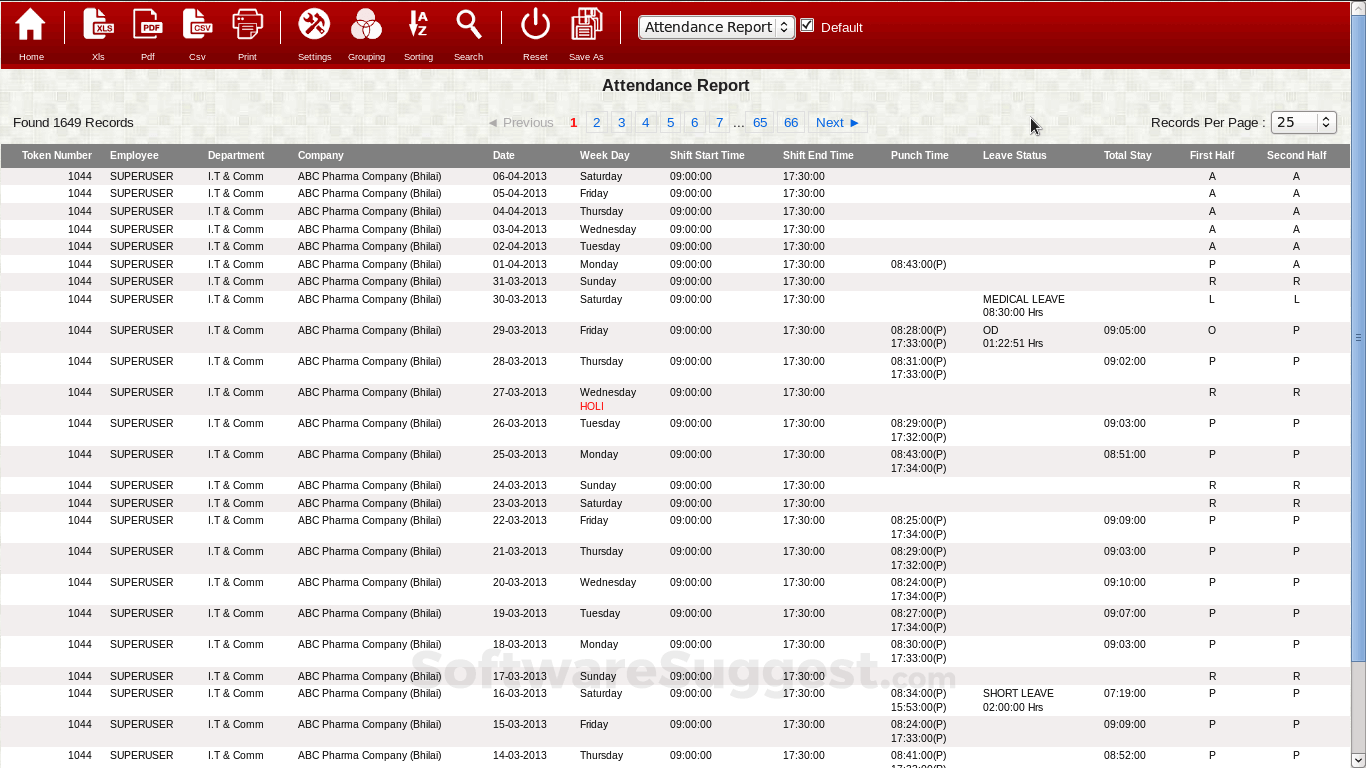The height and width of the screenshot is (768, 1366).
Task: Open the Records Per Page dropdown
Action: [1304, 122]
